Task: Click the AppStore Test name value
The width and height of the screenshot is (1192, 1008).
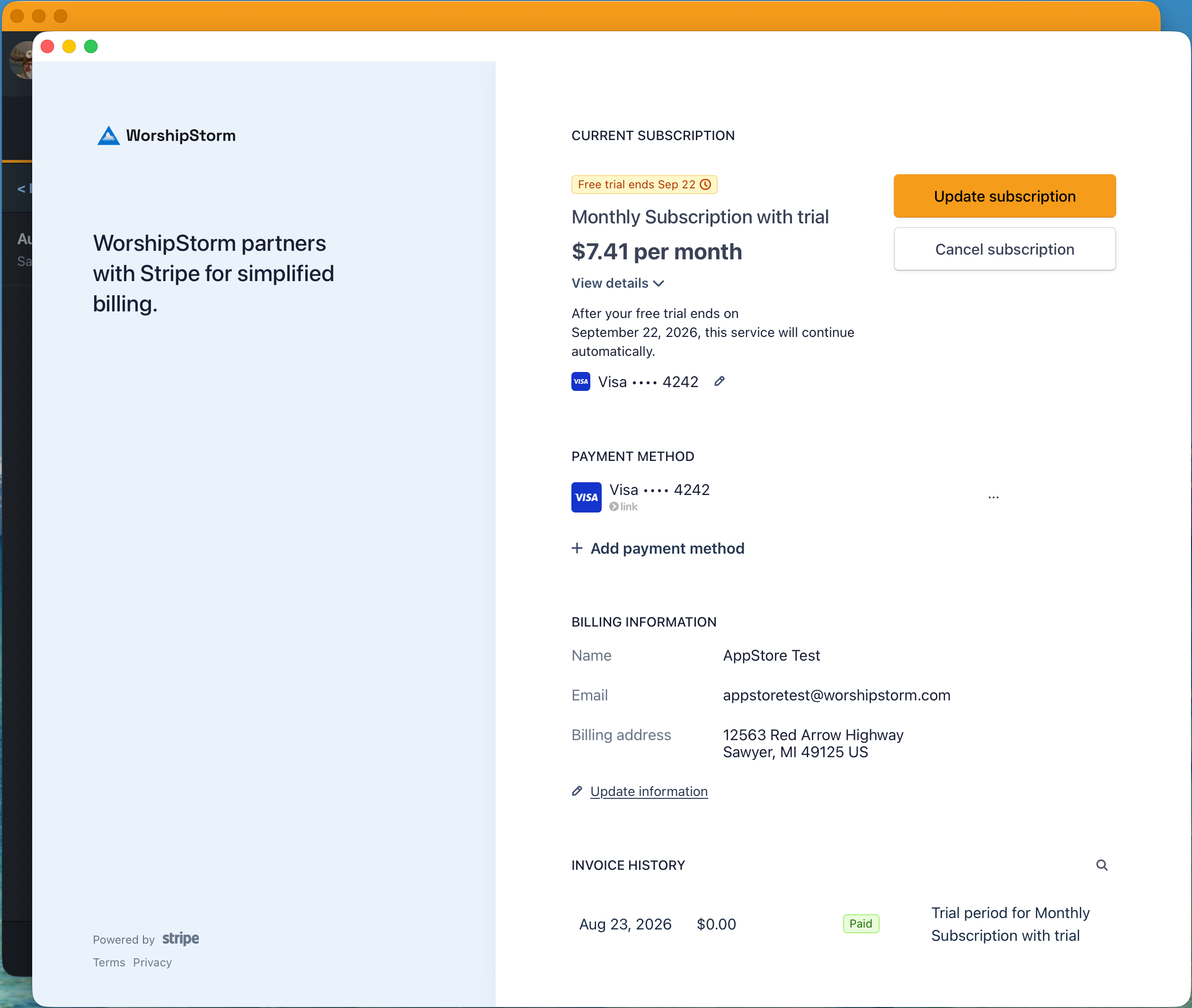Action: (771, 655)
